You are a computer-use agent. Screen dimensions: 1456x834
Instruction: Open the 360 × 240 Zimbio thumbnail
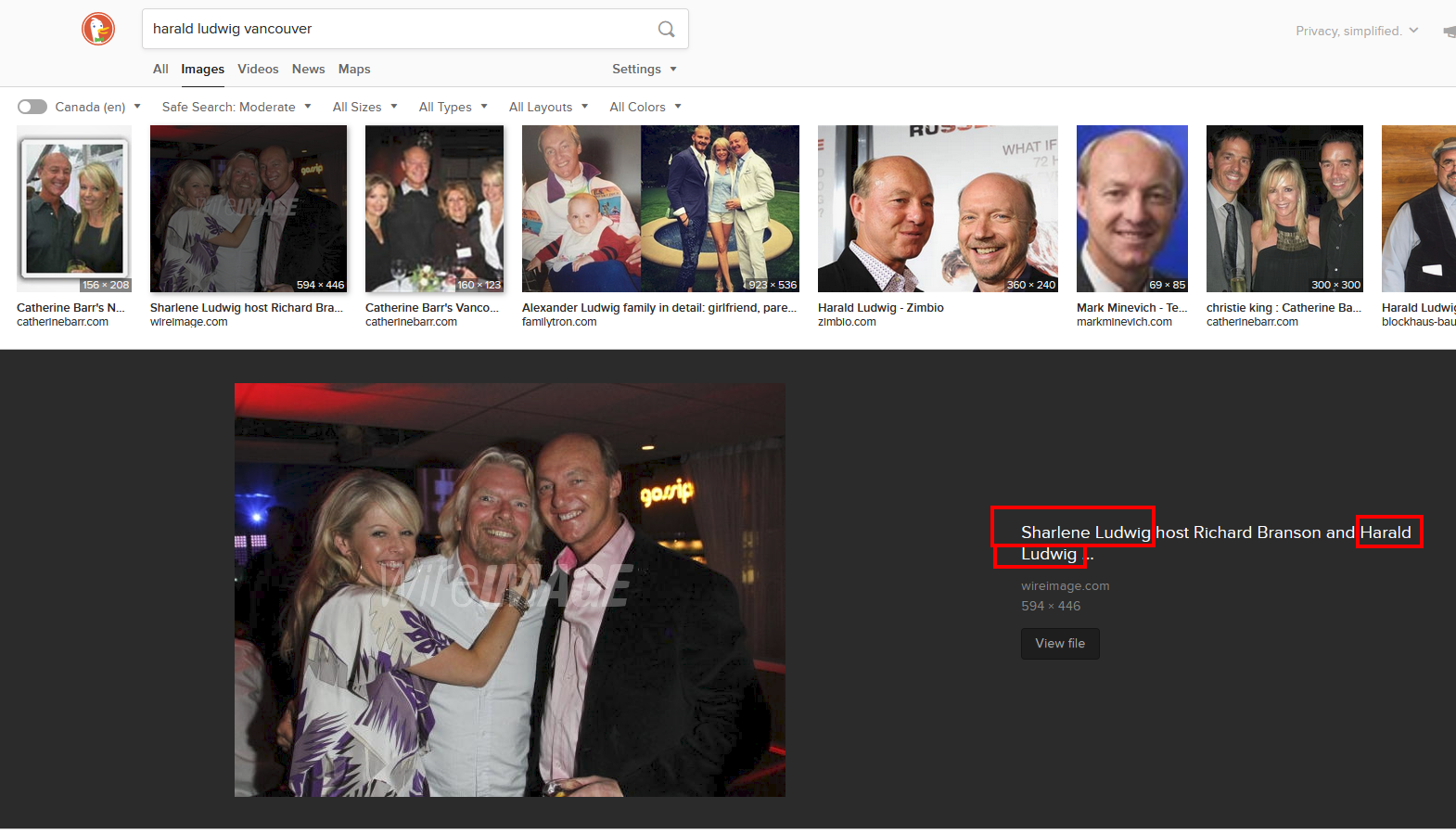tap(938, 209)
